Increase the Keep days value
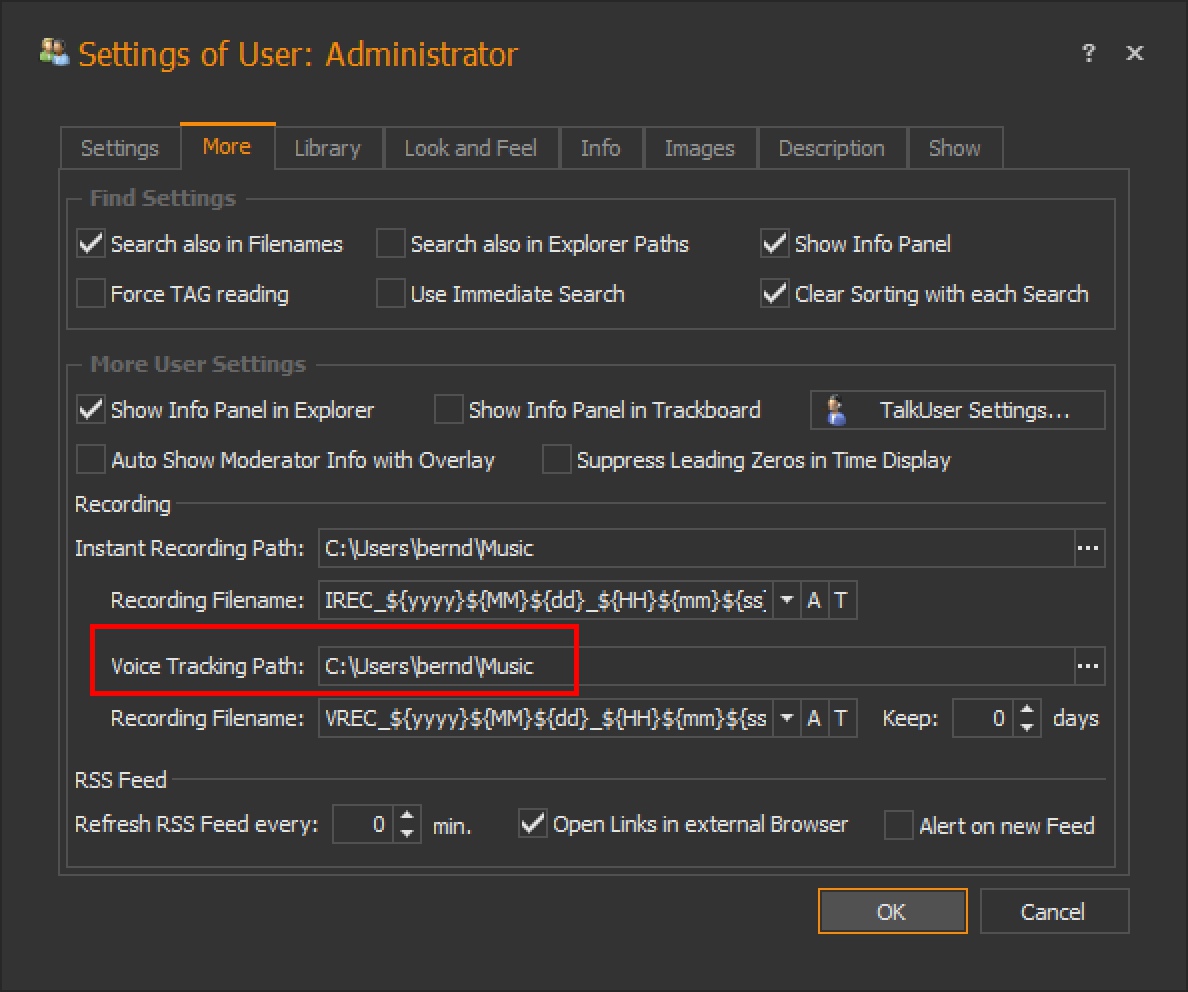The image size is (1188, 992). click(1027, 710)
